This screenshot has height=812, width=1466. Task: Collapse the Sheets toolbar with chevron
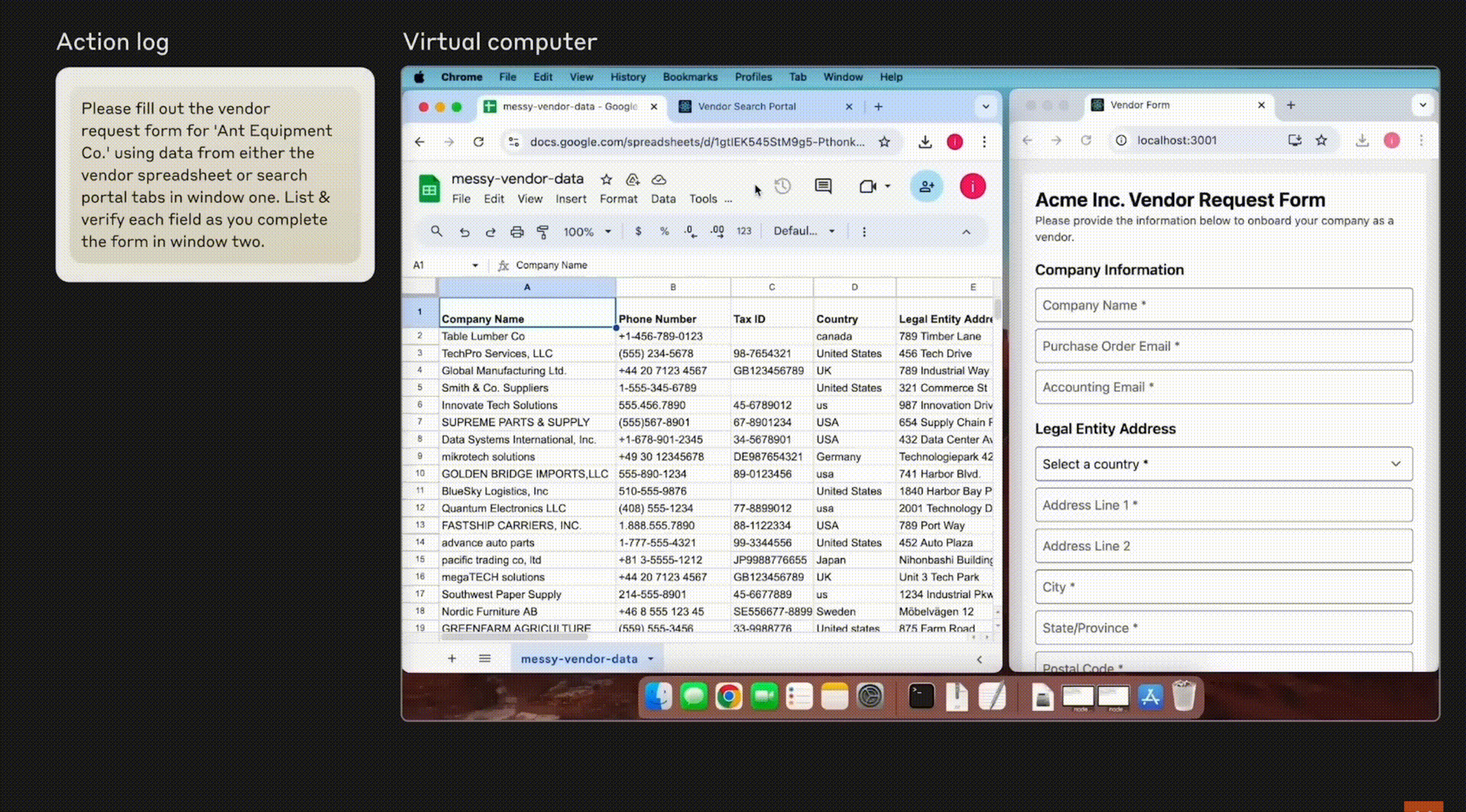(966, 232)
